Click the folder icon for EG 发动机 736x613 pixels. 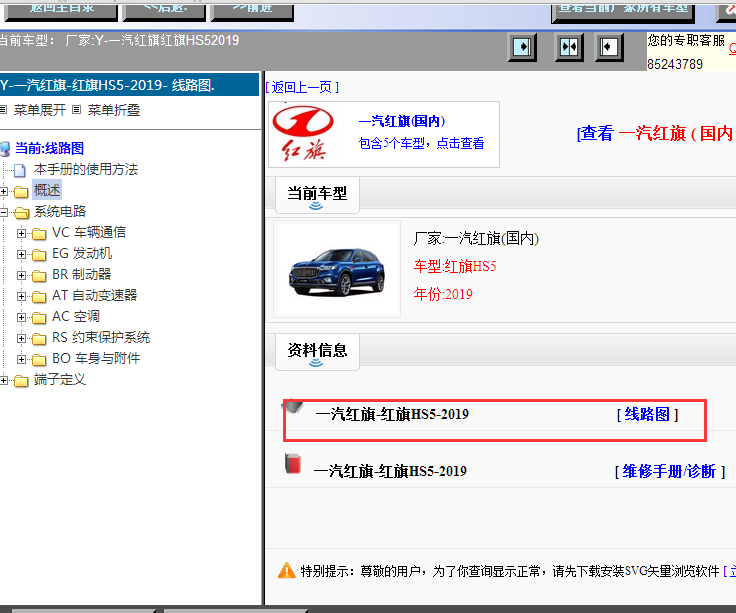[39, 254]
